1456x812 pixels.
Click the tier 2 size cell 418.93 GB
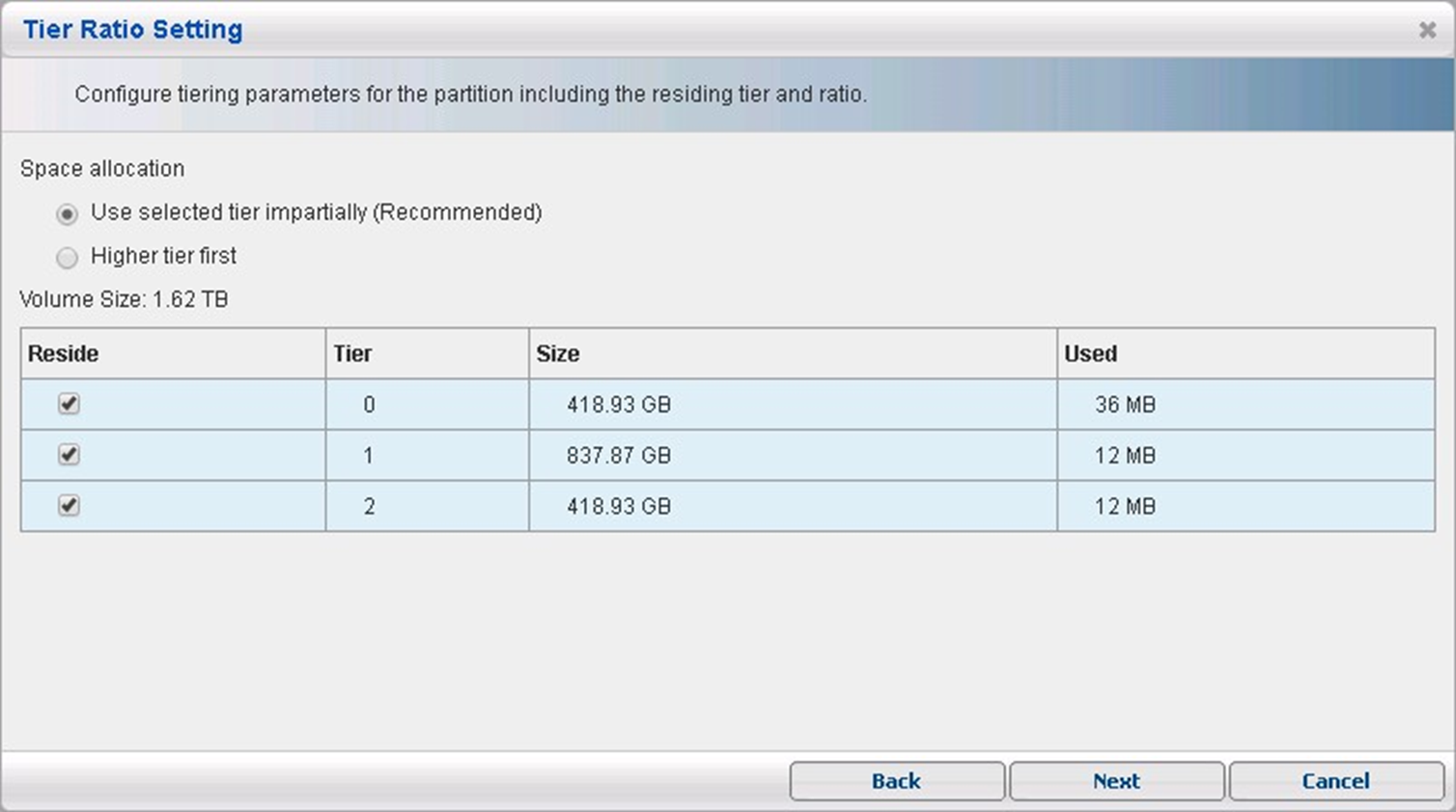[618, 506]
